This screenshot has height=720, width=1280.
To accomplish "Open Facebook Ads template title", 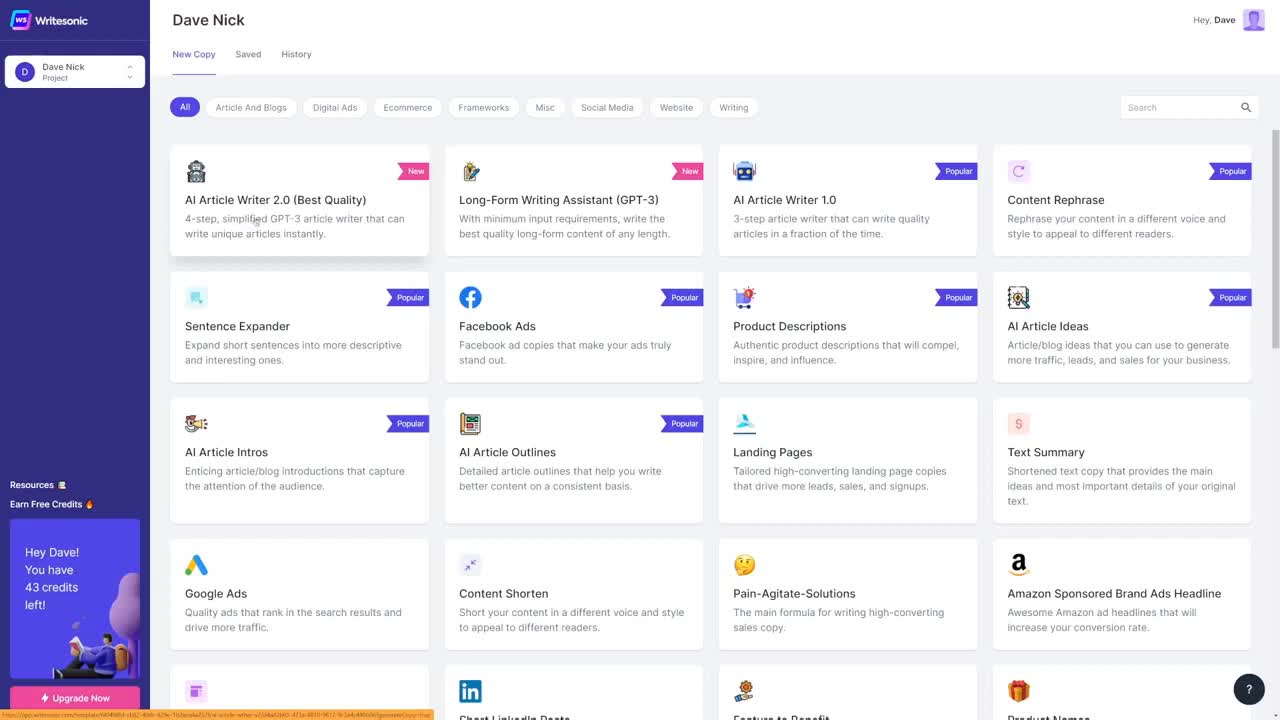I will pyautogui.click(x=497, y=326).
